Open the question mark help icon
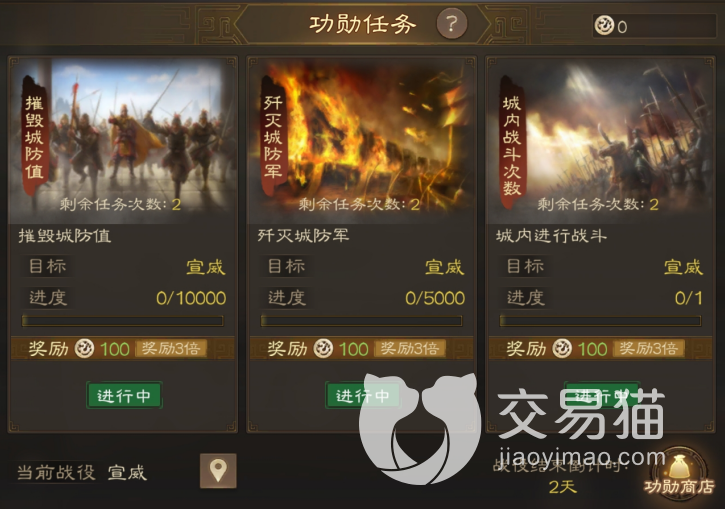The height and width of the screenshot is (509, 725). point(452,23)
